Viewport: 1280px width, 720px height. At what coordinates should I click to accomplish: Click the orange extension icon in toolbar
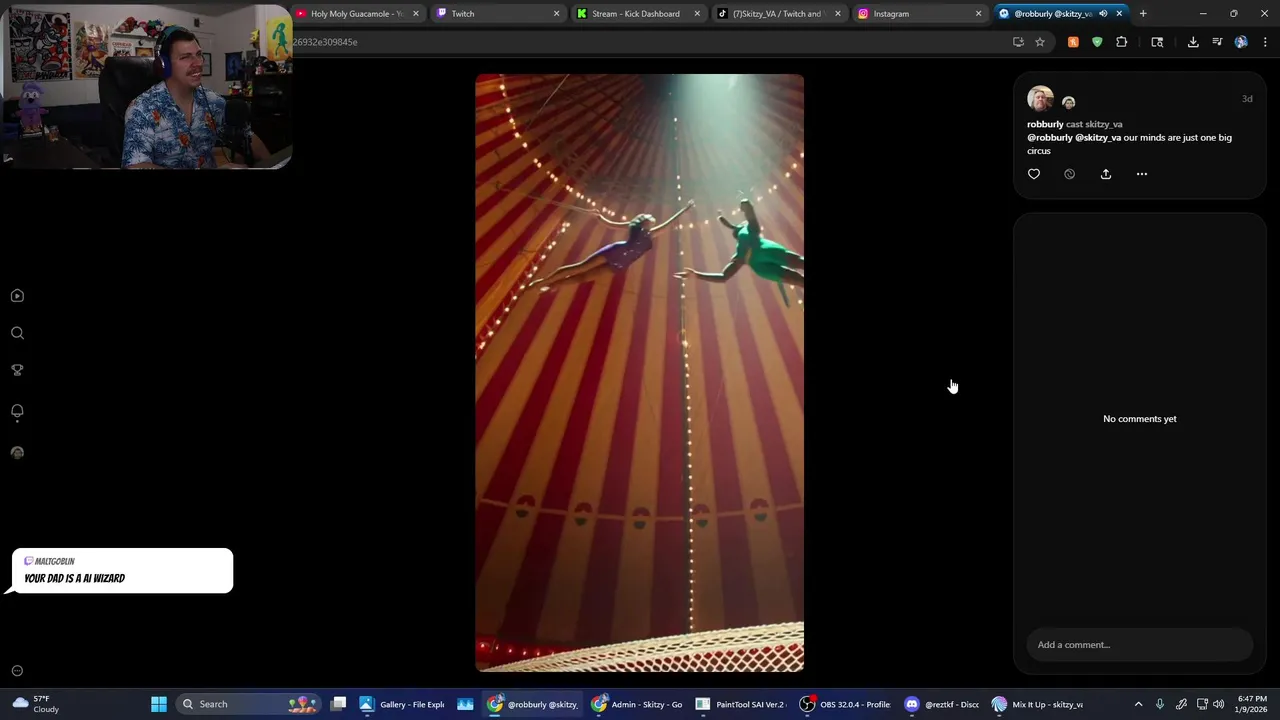[x=1073, y=42]
